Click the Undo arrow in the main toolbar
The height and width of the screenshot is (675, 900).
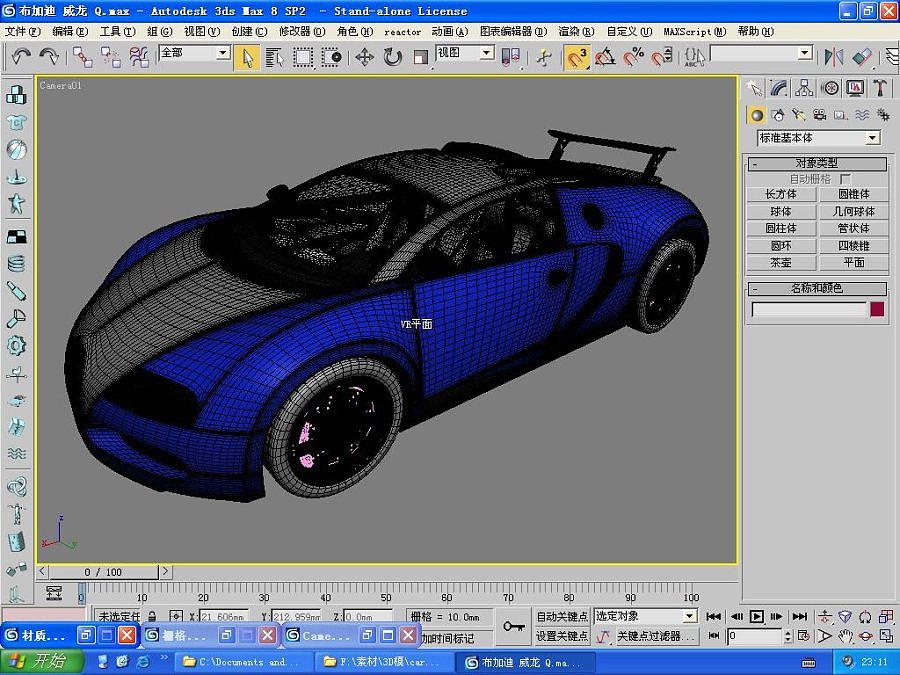click(21, 57)
